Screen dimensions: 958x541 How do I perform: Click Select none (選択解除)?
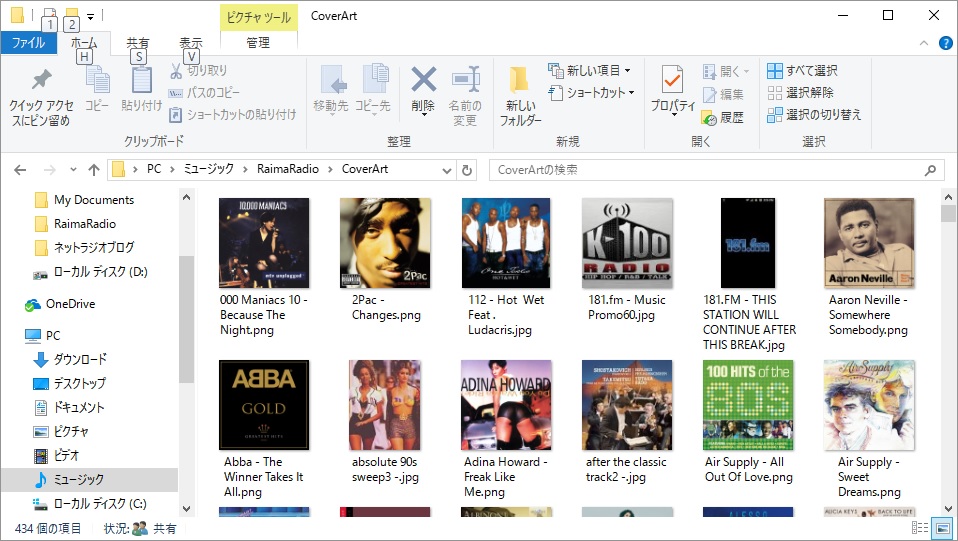(x=800, y=93)
